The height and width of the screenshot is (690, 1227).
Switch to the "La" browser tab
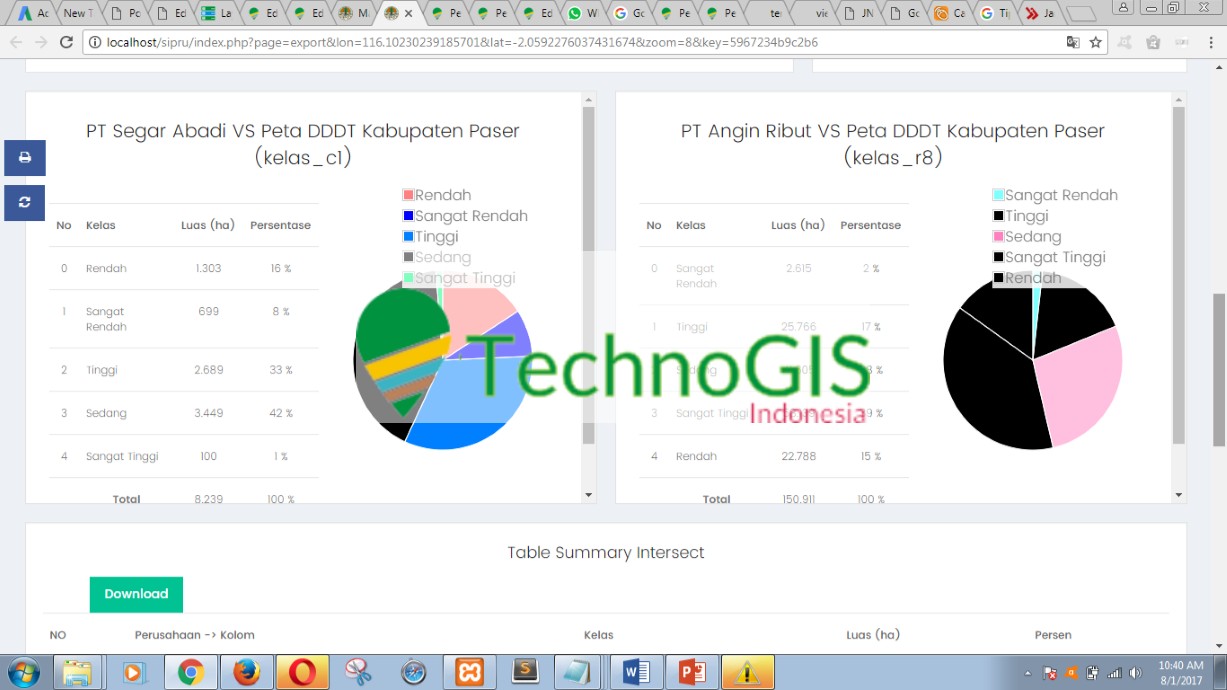pyautogui.click(x=216, y=14)
